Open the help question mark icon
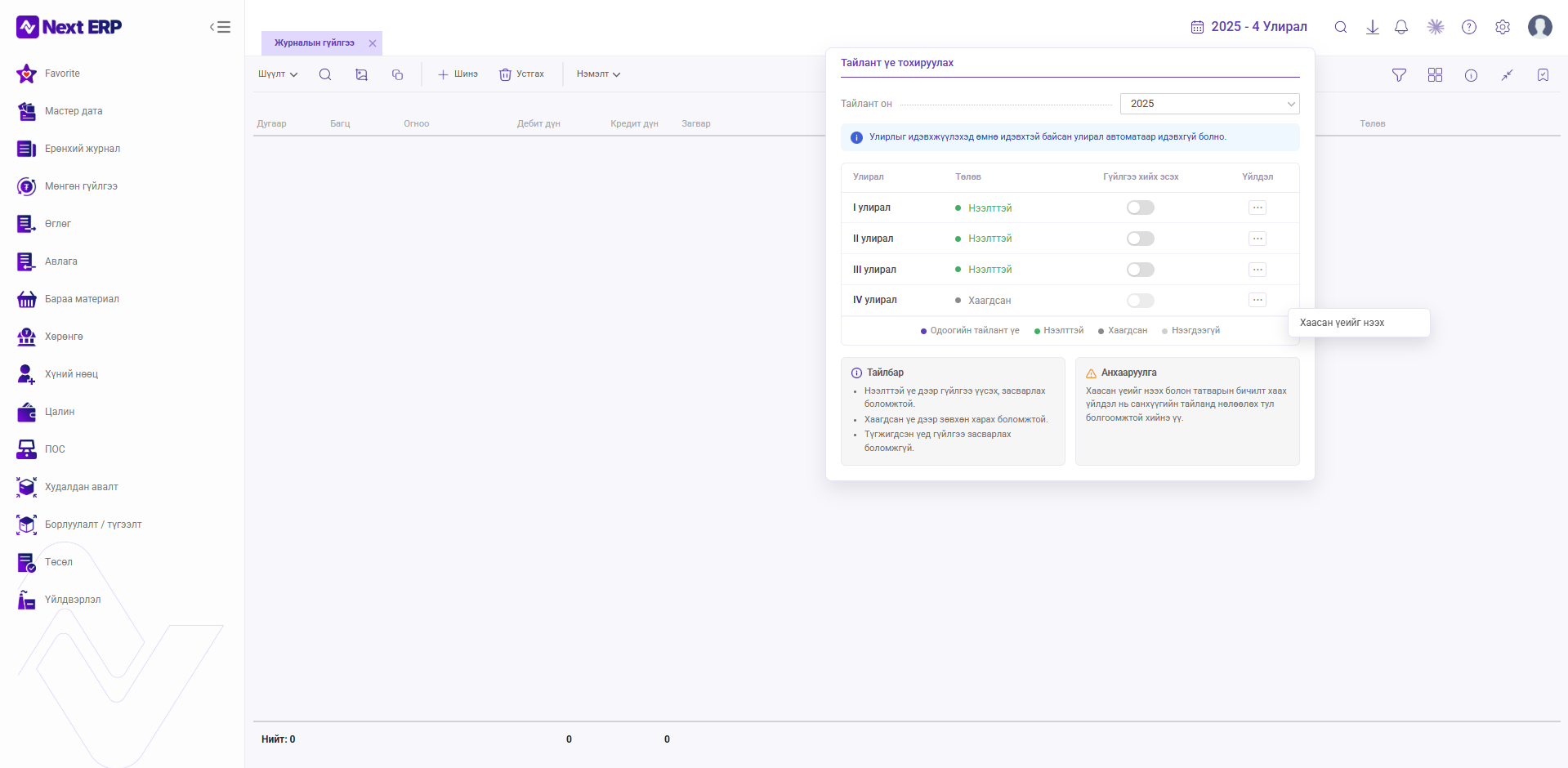 point(1469,27)
